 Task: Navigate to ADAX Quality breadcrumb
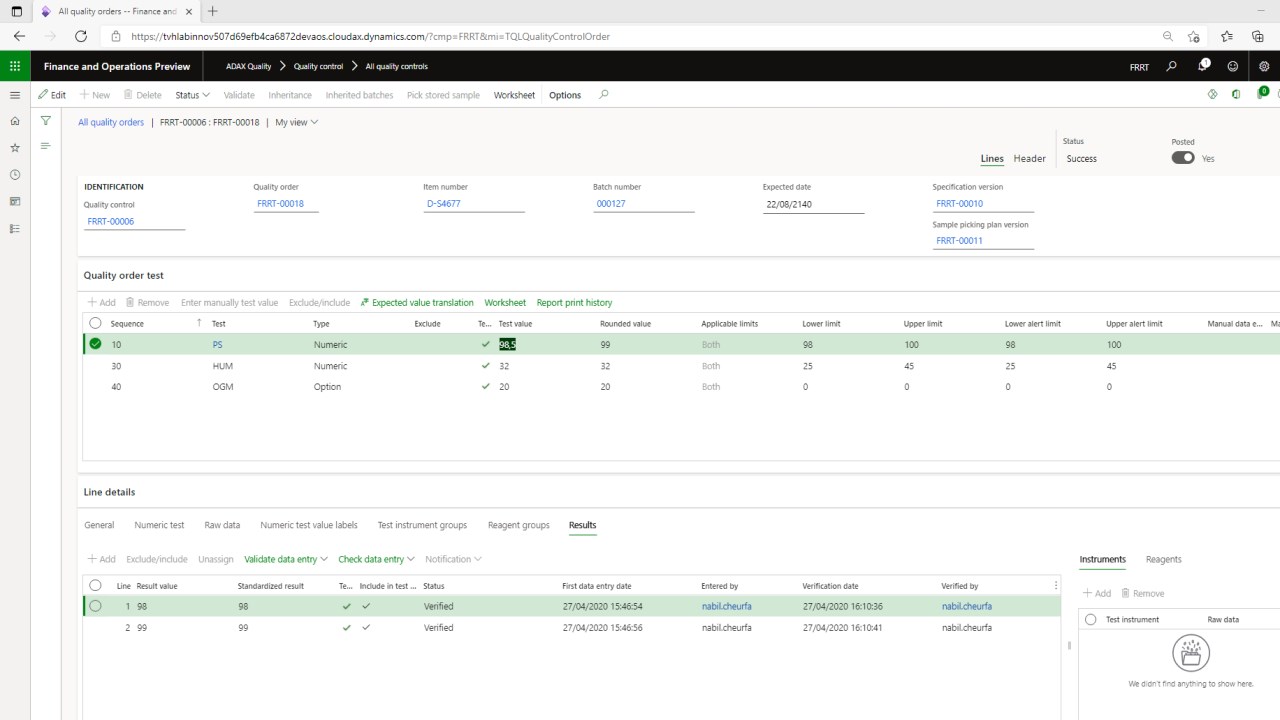tap(249, 67)
